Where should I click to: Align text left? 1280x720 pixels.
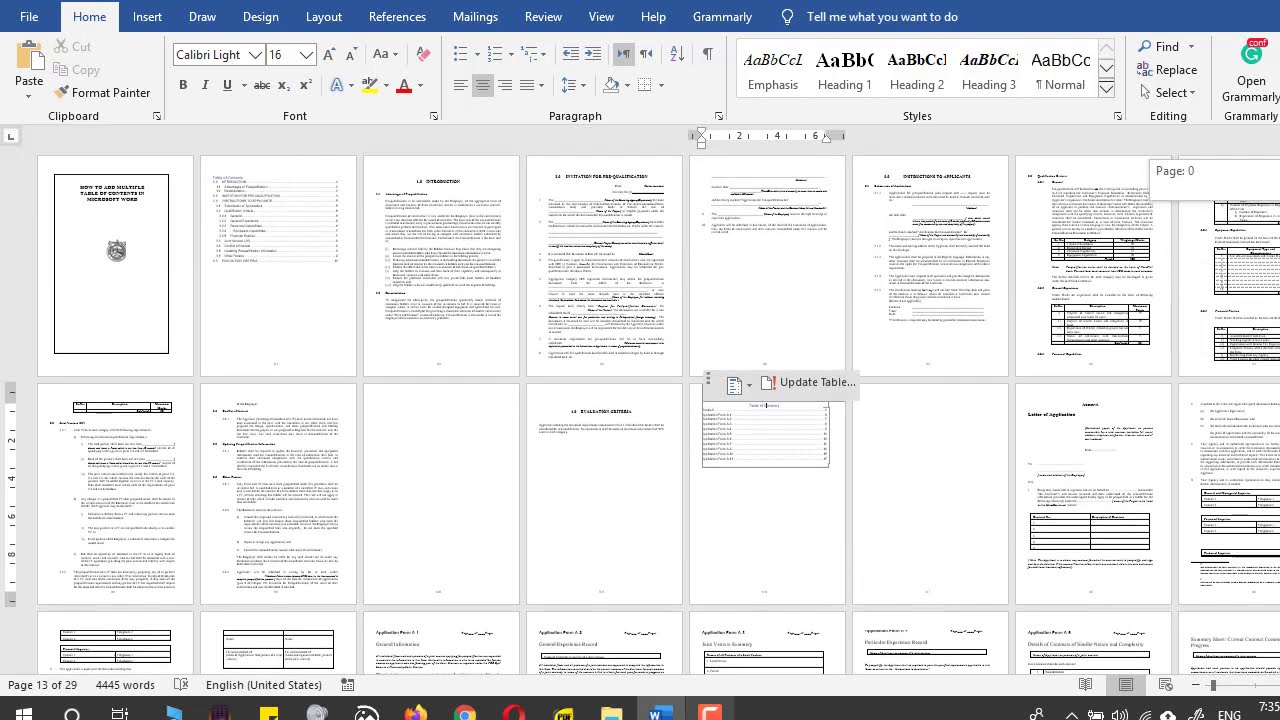pyautogui.click(x=460, y=85)
